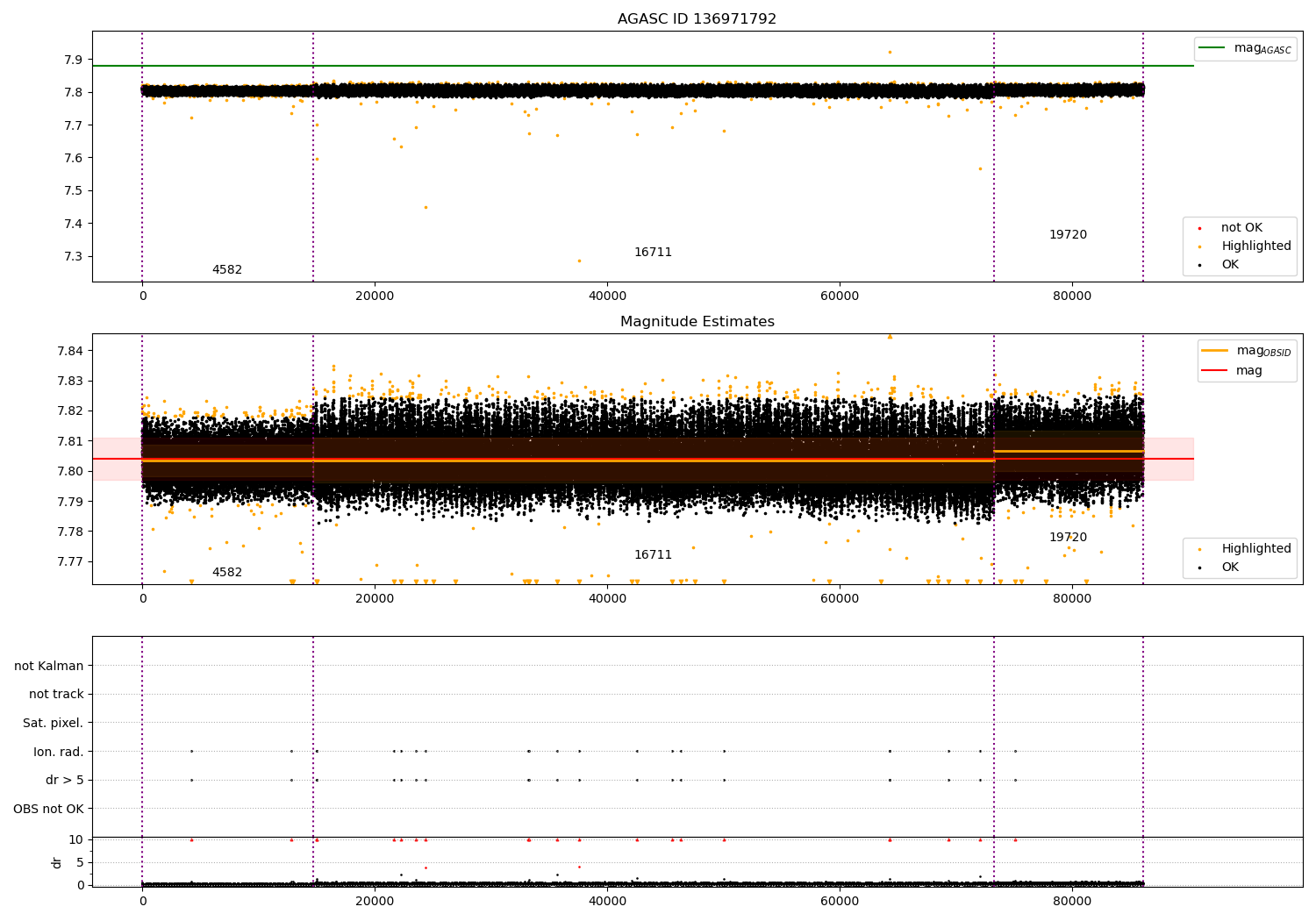Click the 7.83 y-axis tick label
Image resolution: width=1316 pixels, height=921 pixels.
pyautogui.click(x=71, y=381)
